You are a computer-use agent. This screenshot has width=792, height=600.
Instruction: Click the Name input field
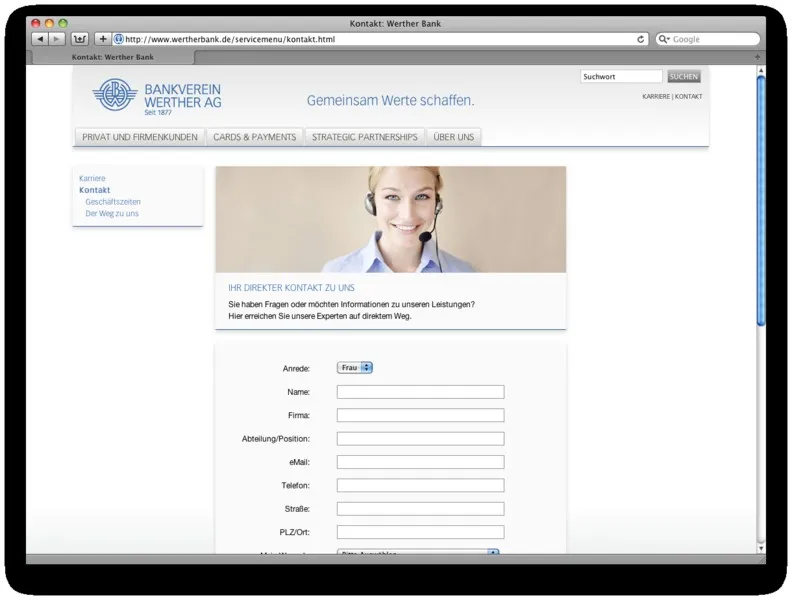[420, 392]
